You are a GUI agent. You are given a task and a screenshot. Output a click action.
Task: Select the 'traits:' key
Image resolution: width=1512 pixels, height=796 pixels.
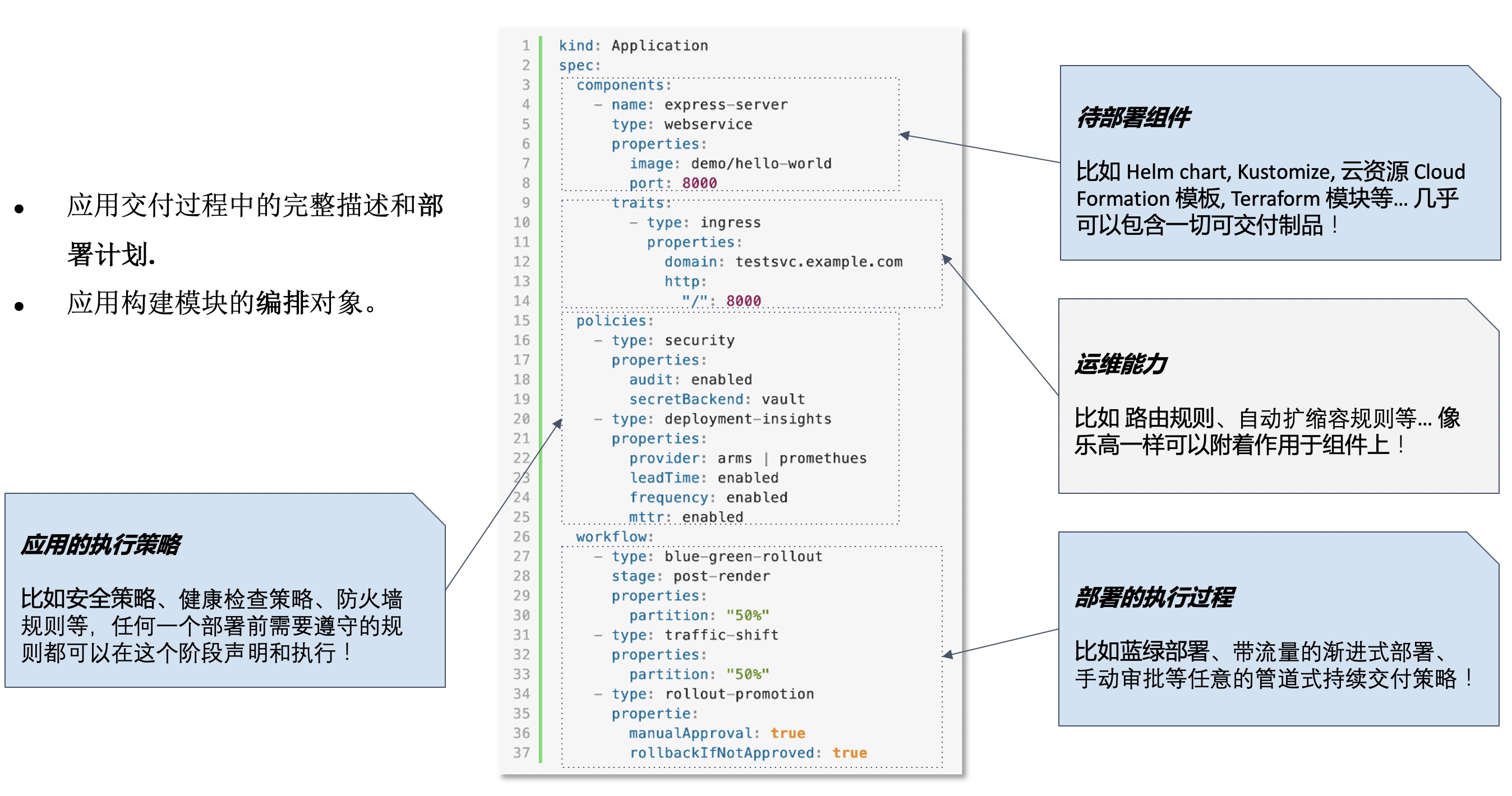click(641, 203)
